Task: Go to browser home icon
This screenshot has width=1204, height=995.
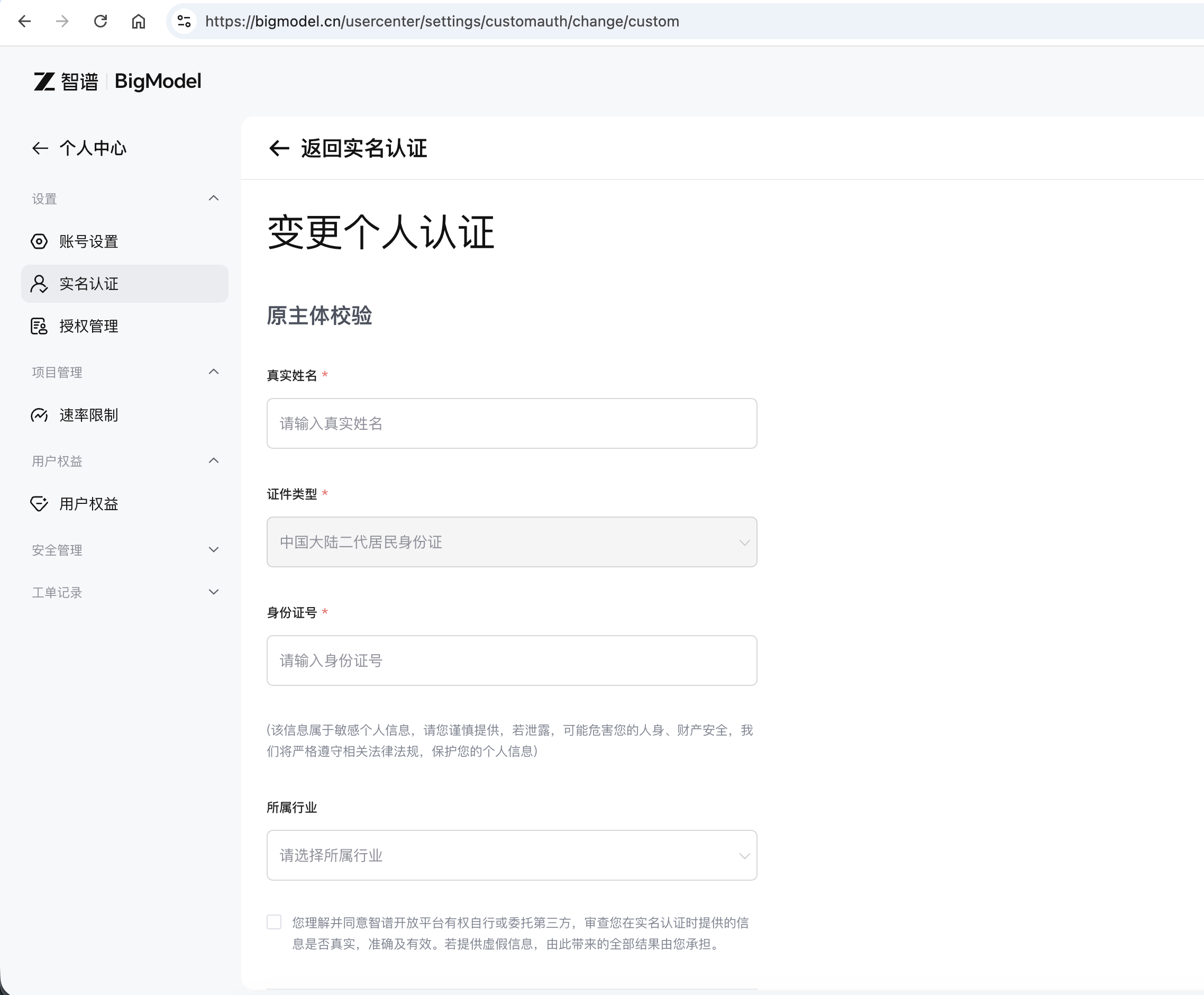Action: point(139,21)
